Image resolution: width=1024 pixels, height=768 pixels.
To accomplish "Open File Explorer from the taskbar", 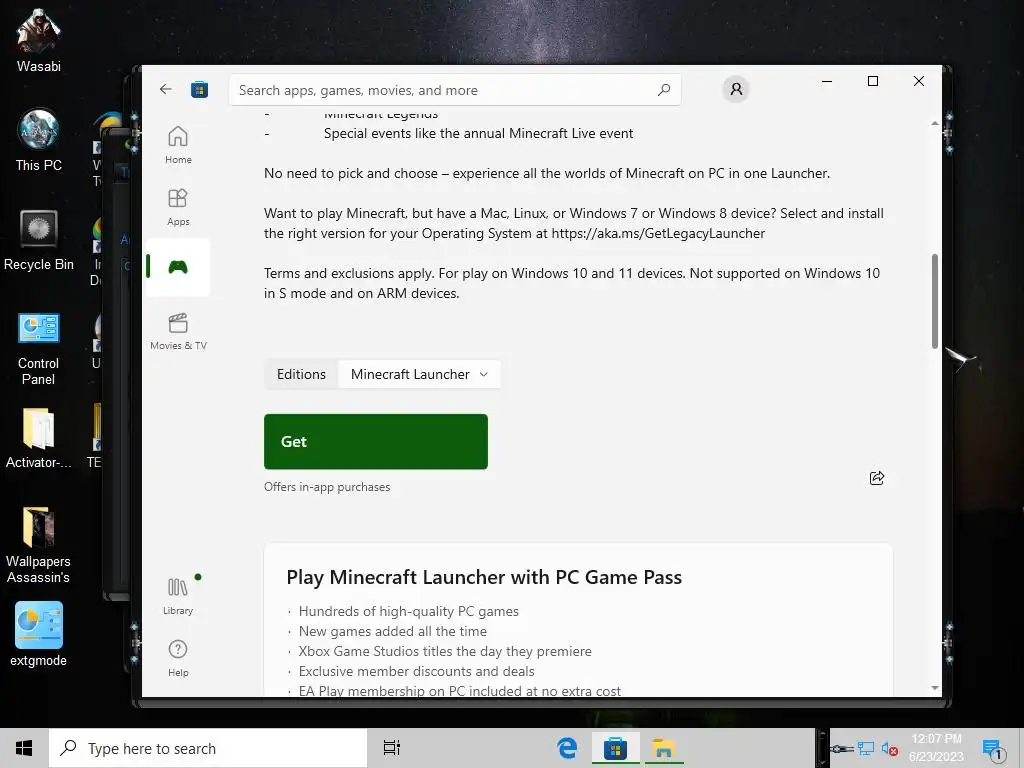I will click(663, 748).
